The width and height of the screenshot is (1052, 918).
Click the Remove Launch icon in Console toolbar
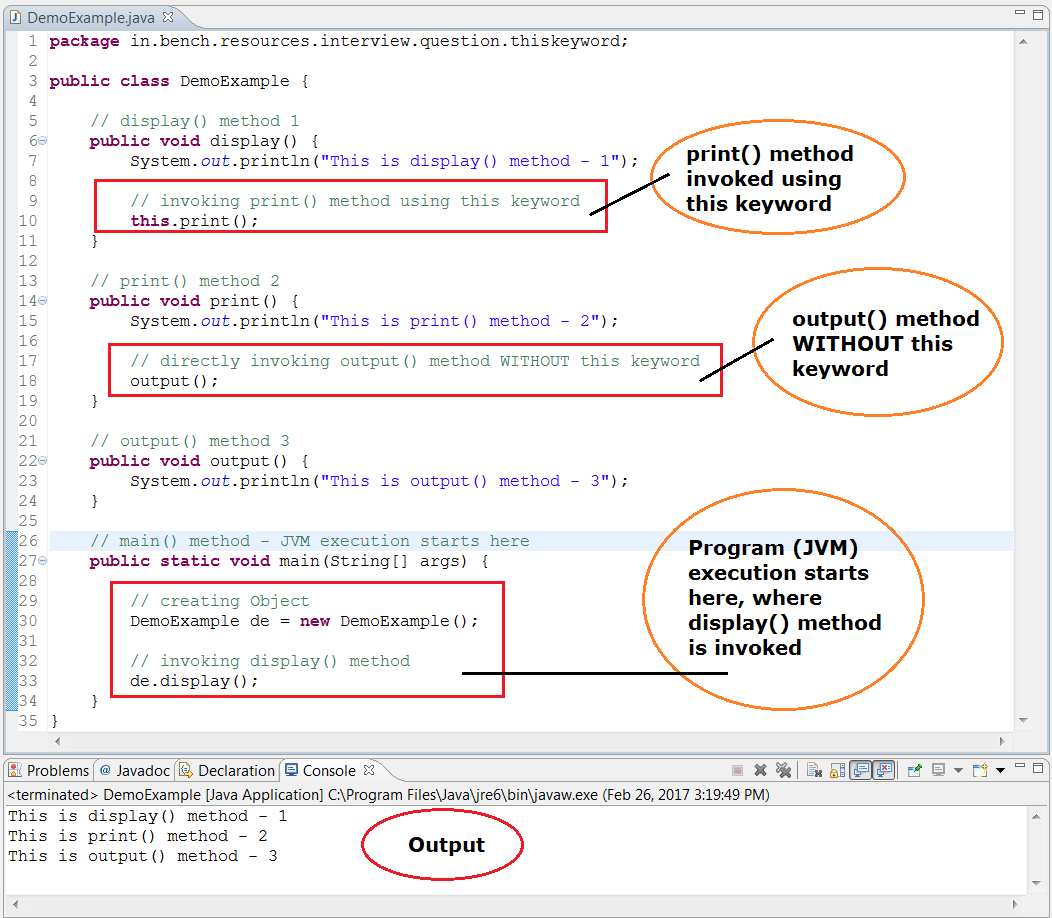click(x=760, y=770)
